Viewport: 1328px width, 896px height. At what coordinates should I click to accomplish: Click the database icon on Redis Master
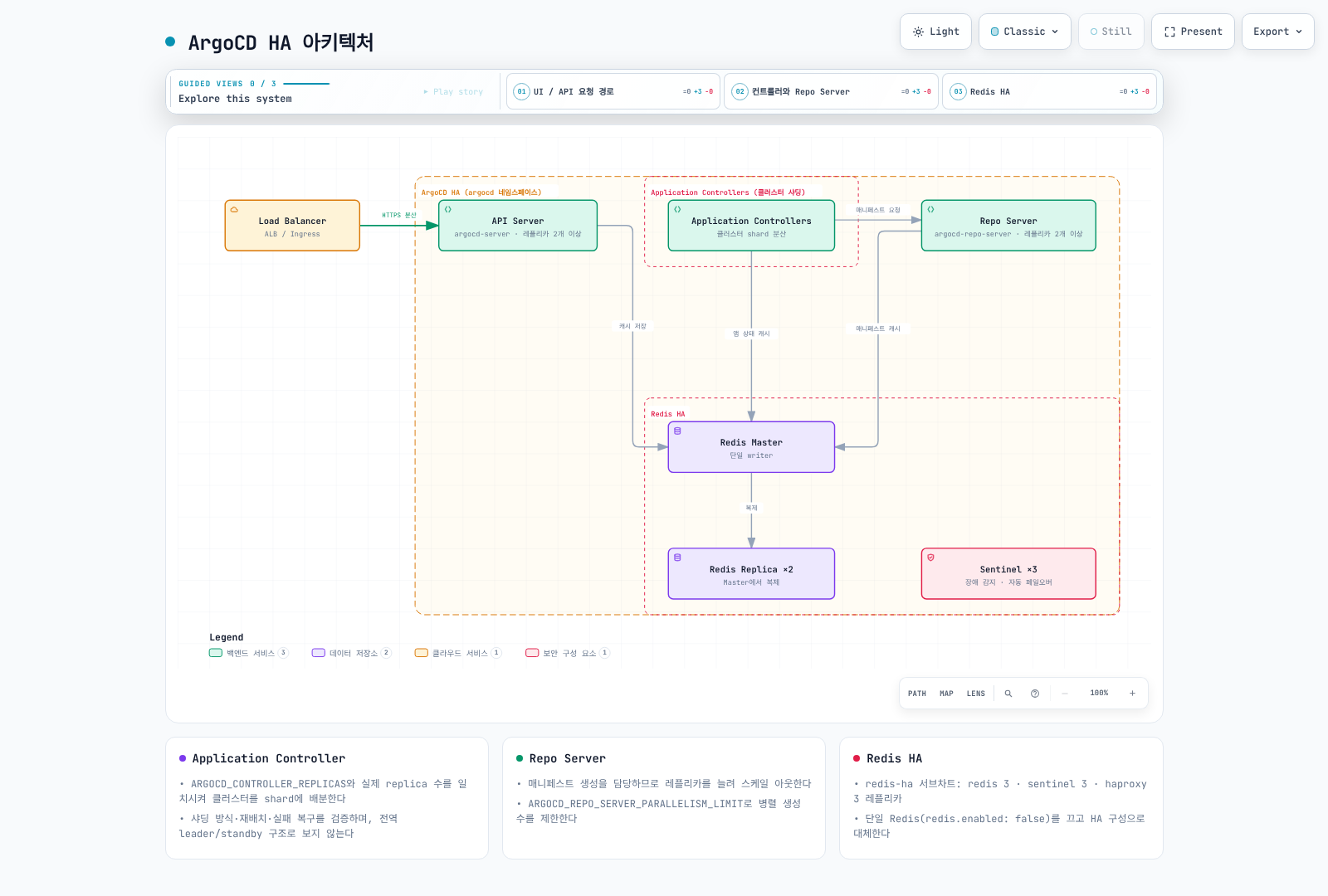[677, 431]
